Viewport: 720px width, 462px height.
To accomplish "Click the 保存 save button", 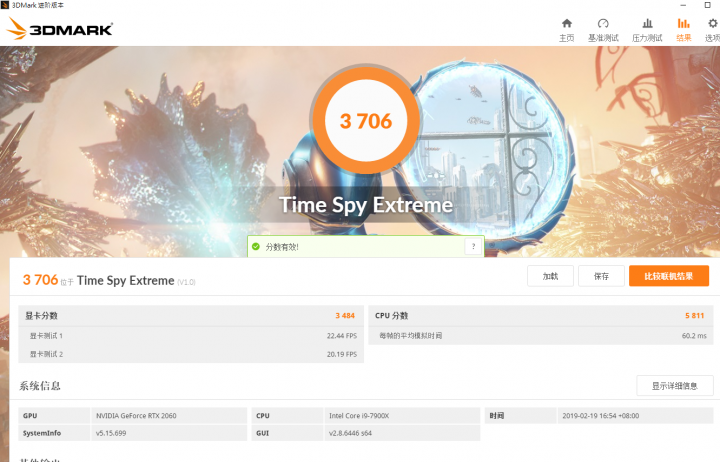I will (601, 276).
